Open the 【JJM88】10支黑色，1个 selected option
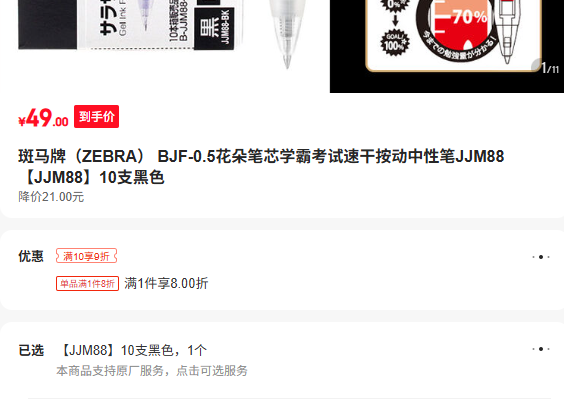 [132, 350]
